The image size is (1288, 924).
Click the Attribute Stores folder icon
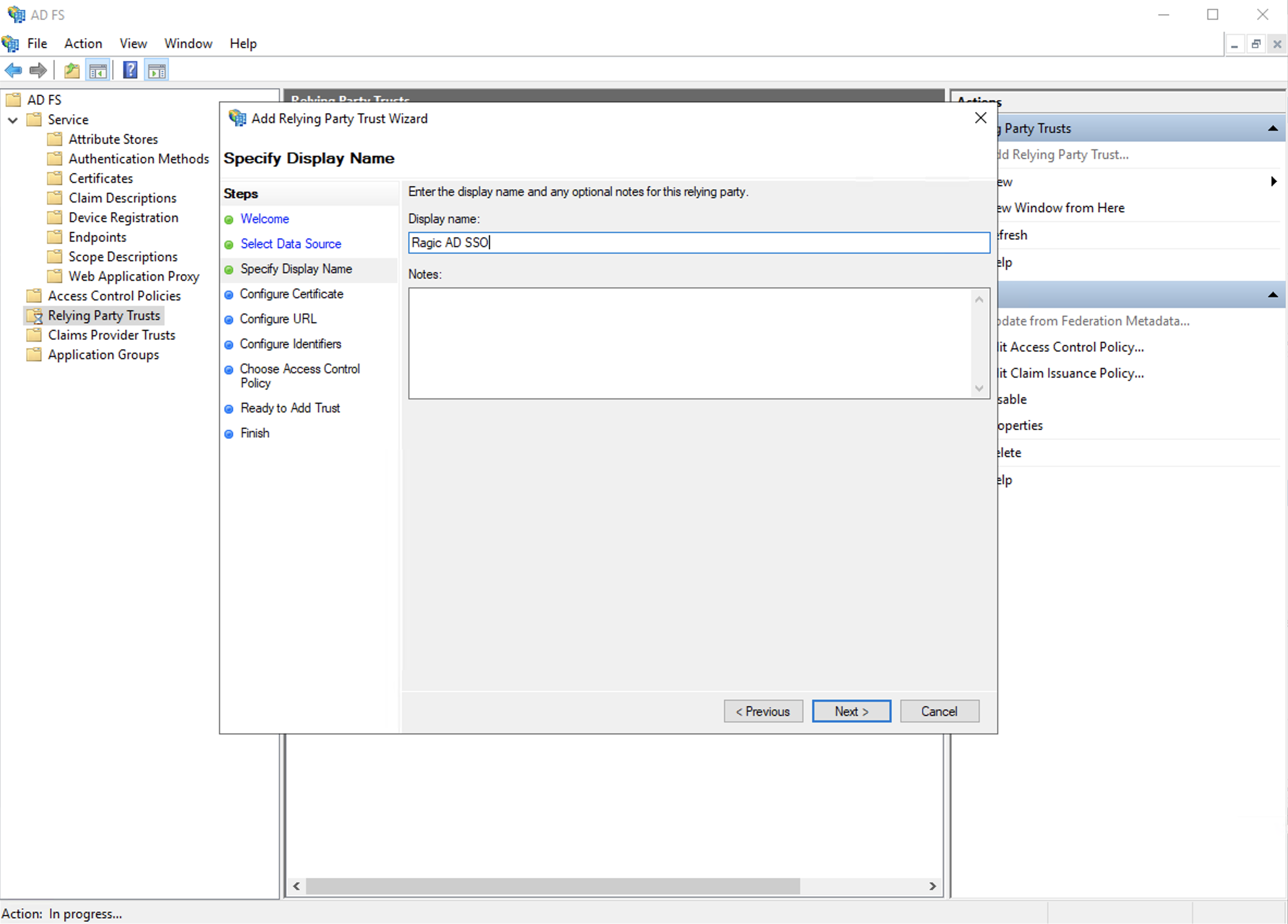[x=54, y=139]
